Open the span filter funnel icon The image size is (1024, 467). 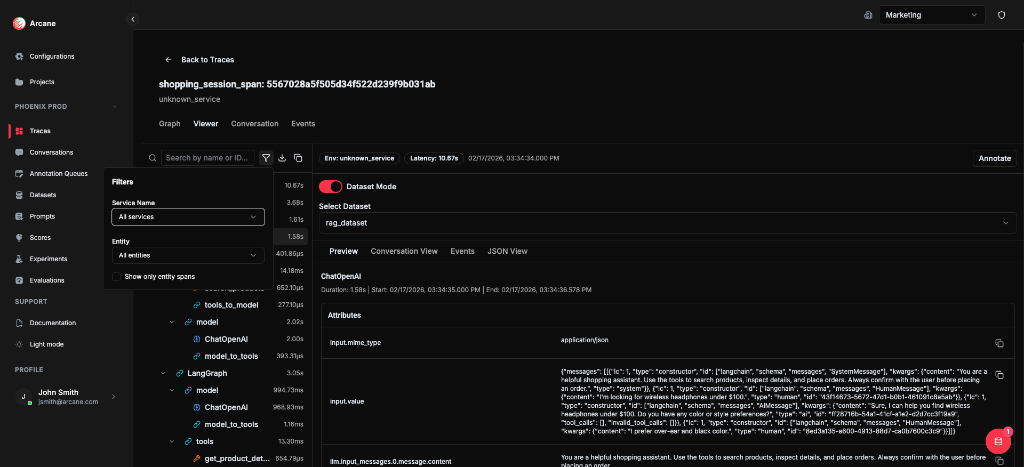tap(266, 158)
